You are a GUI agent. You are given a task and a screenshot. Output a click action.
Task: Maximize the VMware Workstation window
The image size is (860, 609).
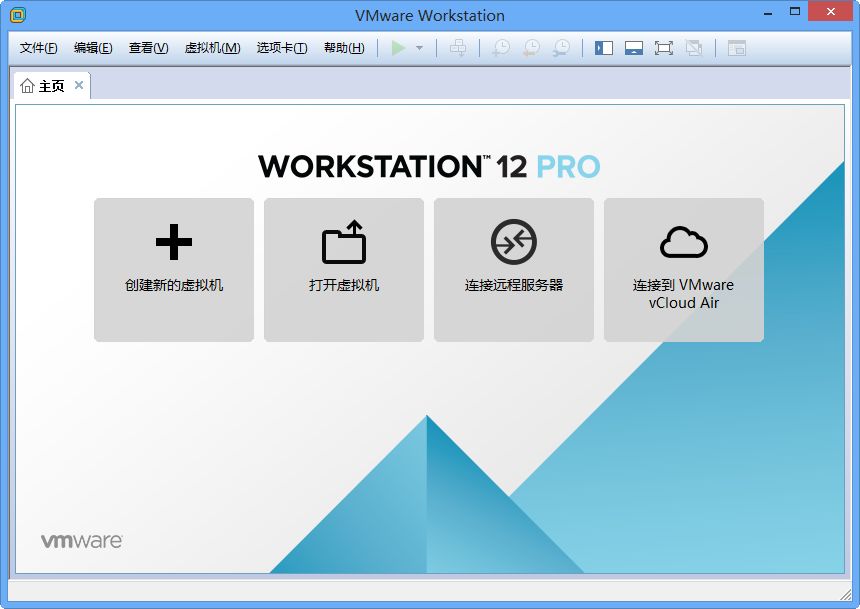(x=795, y=12)
